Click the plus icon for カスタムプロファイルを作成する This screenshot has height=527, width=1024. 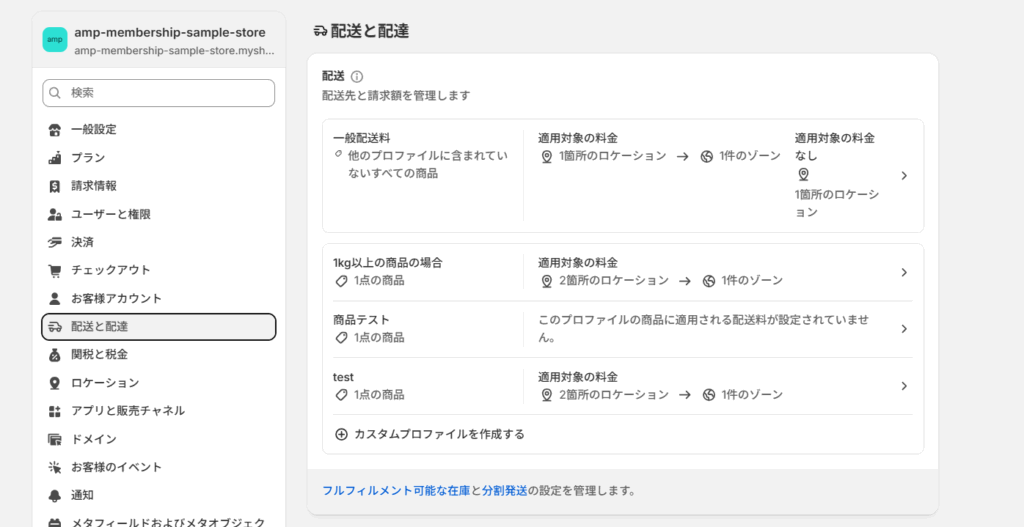[341, 434]
